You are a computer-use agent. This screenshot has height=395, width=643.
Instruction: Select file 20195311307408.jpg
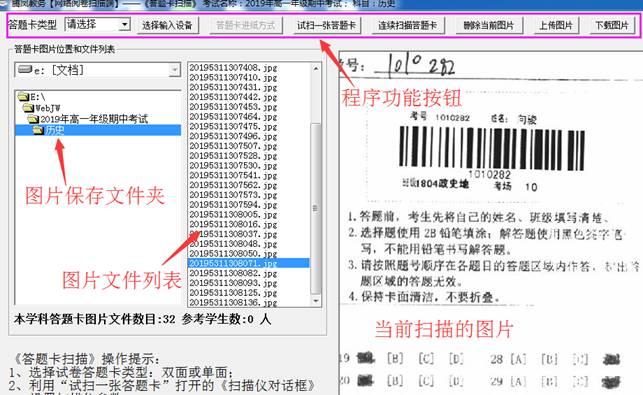[233, 68]
